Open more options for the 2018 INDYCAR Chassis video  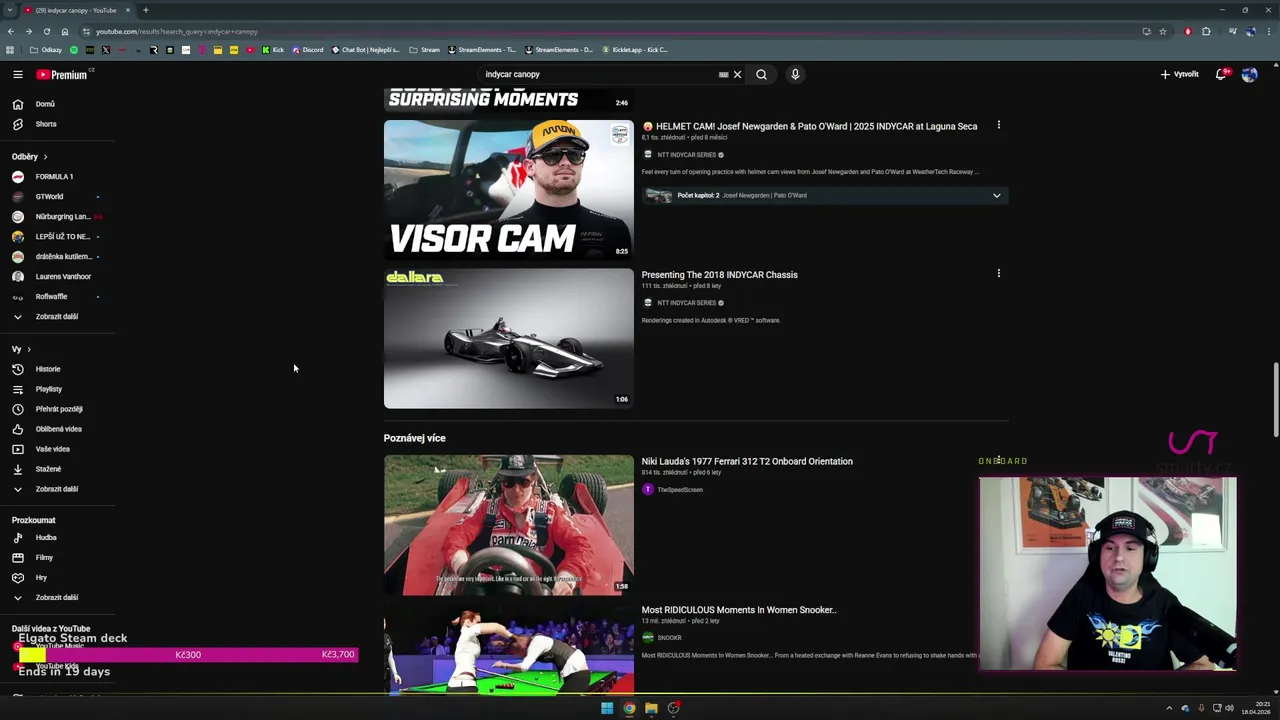998,273
